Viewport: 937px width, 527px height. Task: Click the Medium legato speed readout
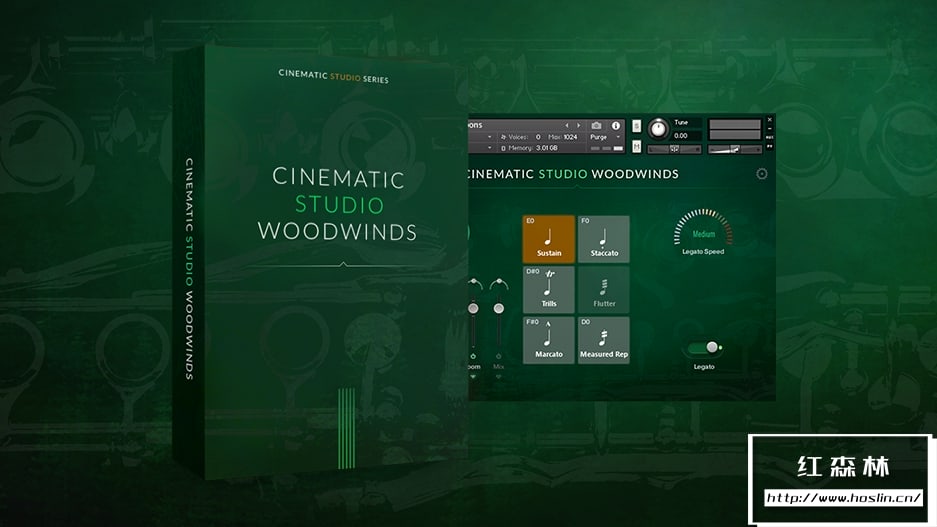point(703,234)
